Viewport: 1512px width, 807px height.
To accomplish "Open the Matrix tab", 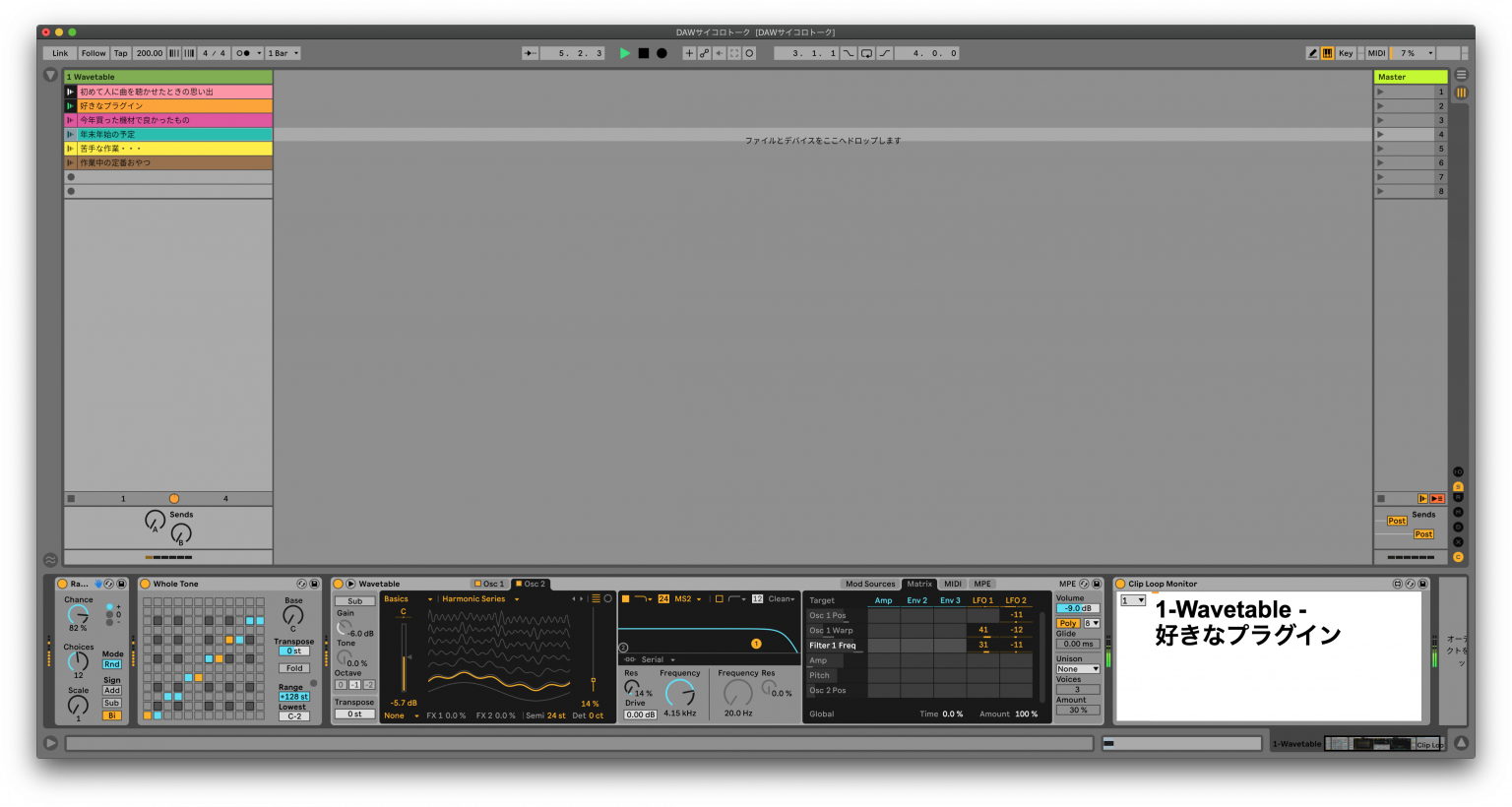I will pyautogui.click(x=919, y=584).
